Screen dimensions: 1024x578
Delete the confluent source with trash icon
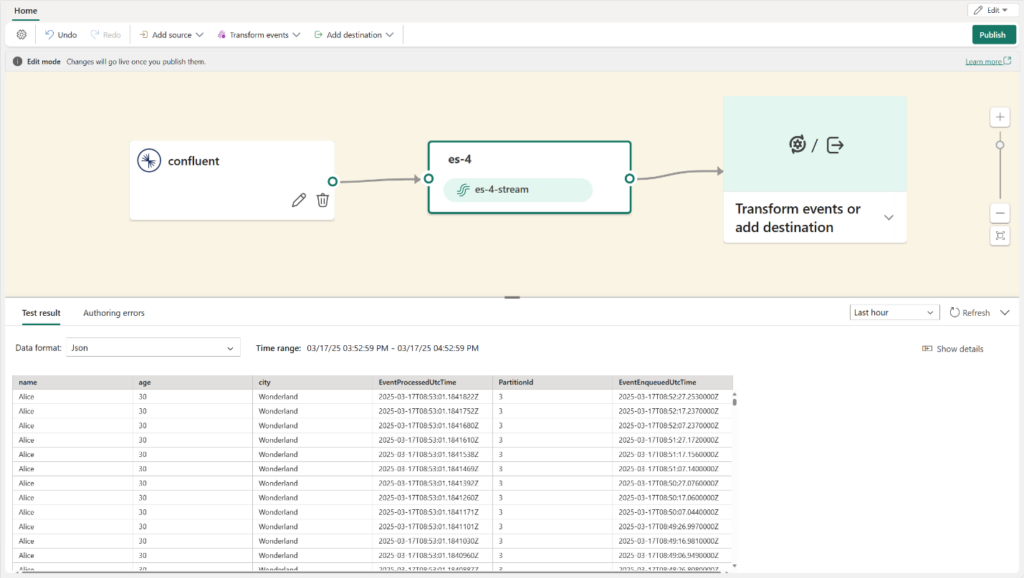(323, 201)
